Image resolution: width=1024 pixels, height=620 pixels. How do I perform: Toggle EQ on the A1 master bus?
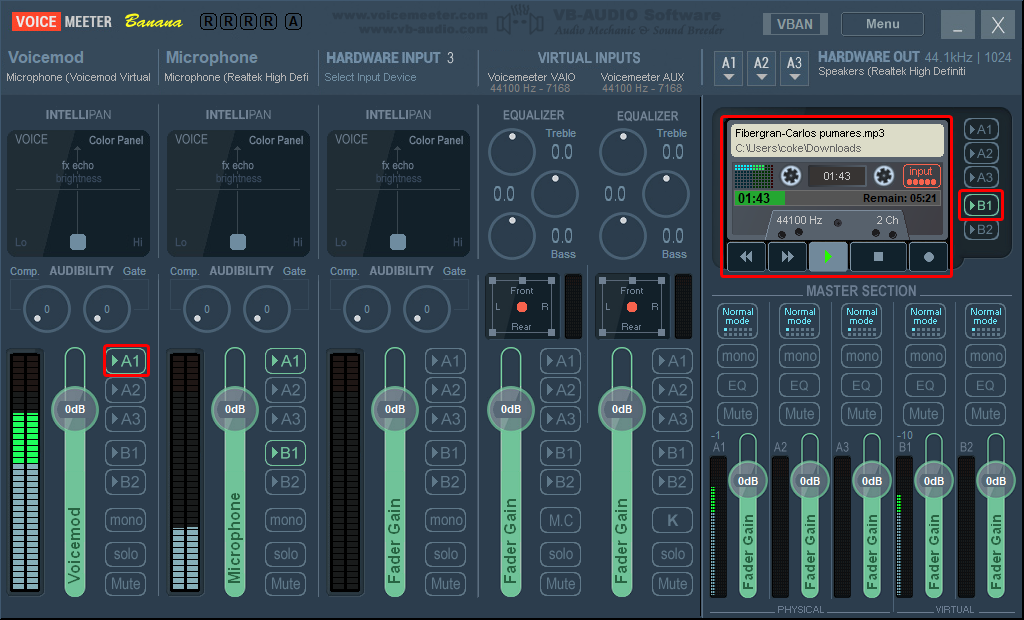pyautogui.click(x=737, y=385)
